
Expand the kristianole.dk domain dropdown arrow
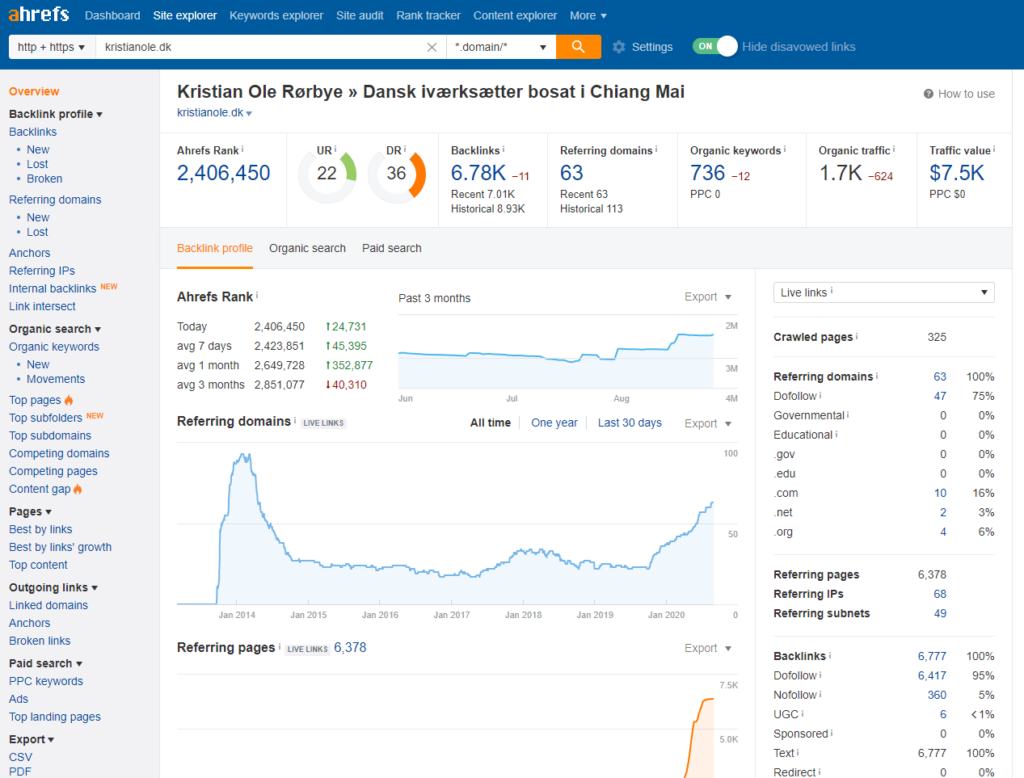coord(249,114)
